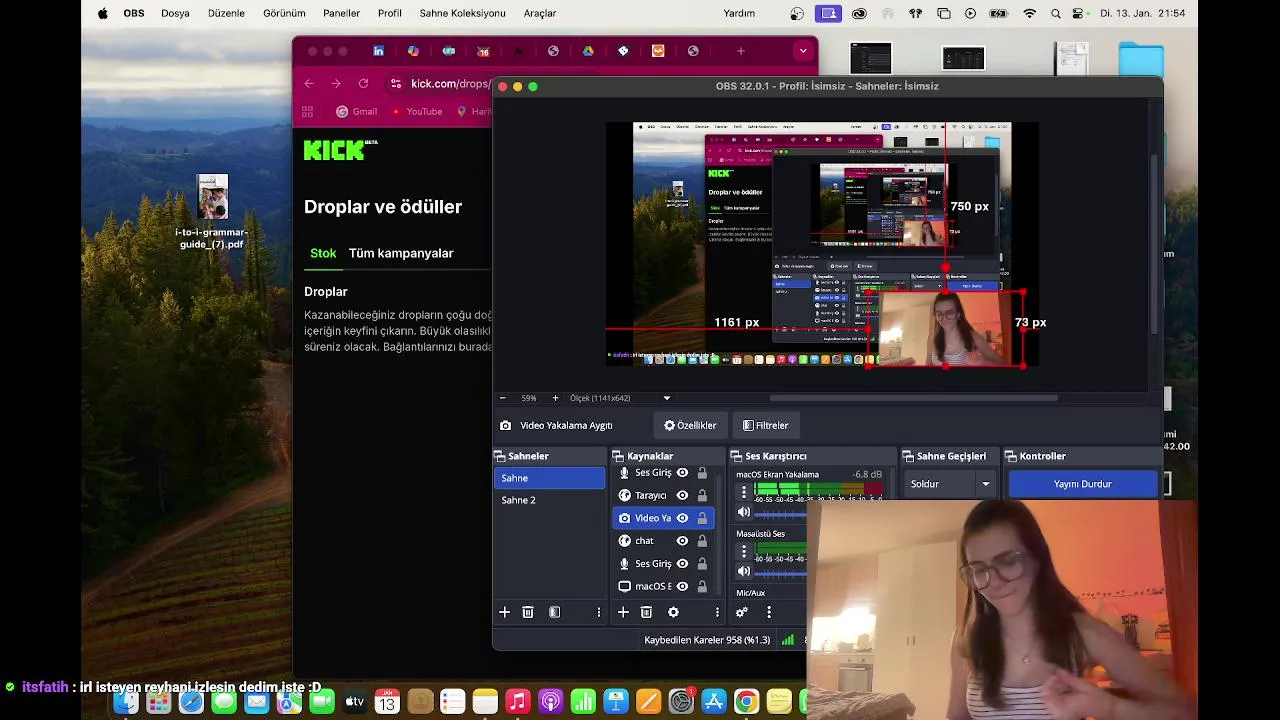Open the YouTube bookmark
The image size is (1280, 720).
pos(416,112)
